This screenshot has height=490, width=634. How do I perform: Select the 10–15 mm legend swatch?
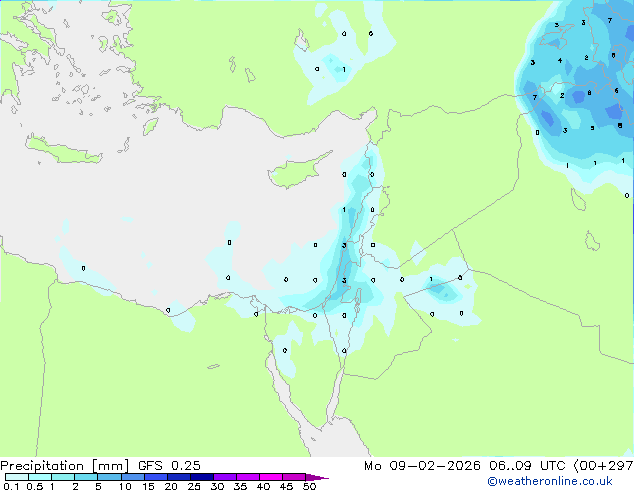point(132,477)
